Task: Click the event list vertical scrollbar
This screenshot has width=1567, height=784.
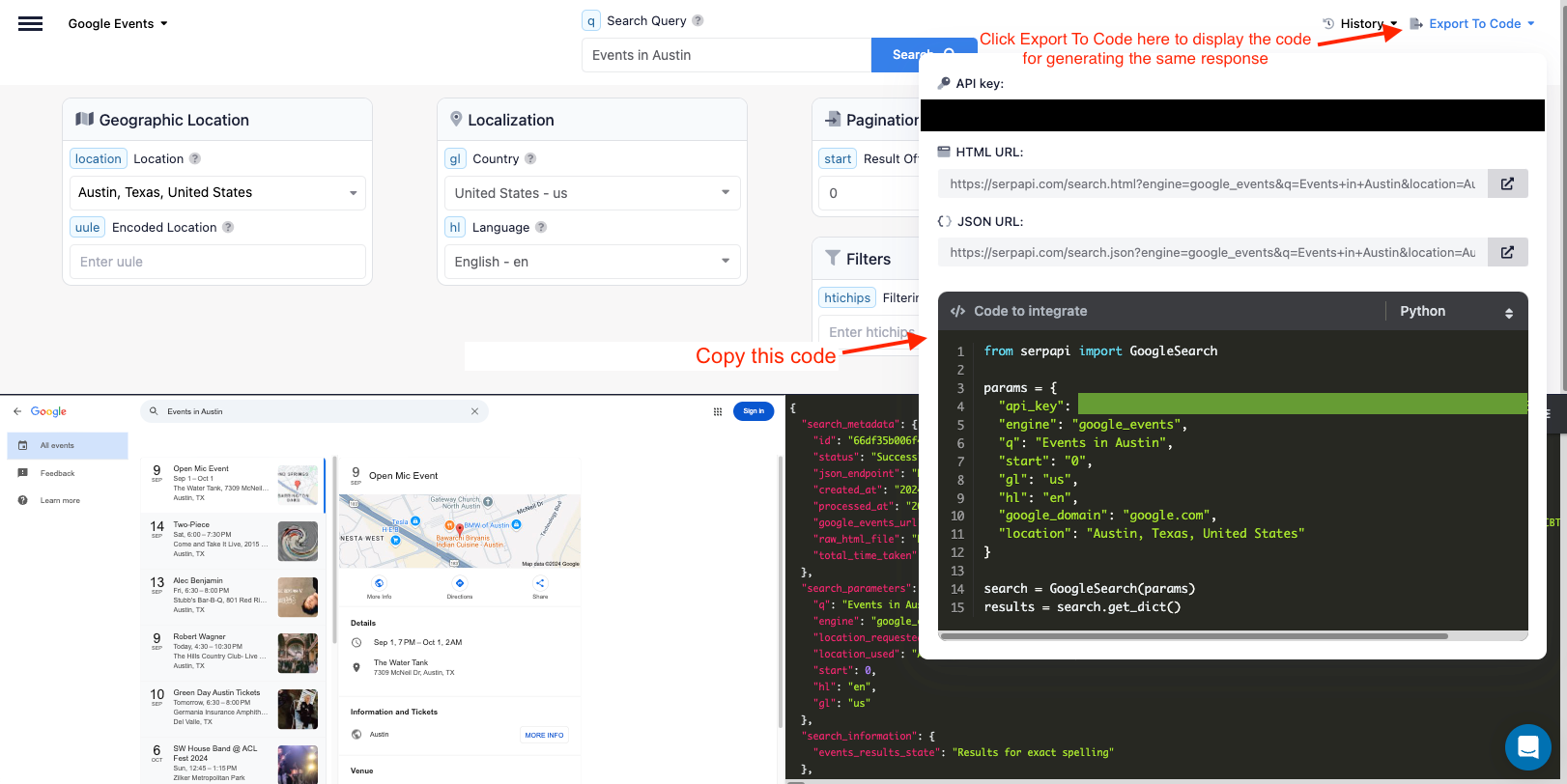Action: point(335,550)
